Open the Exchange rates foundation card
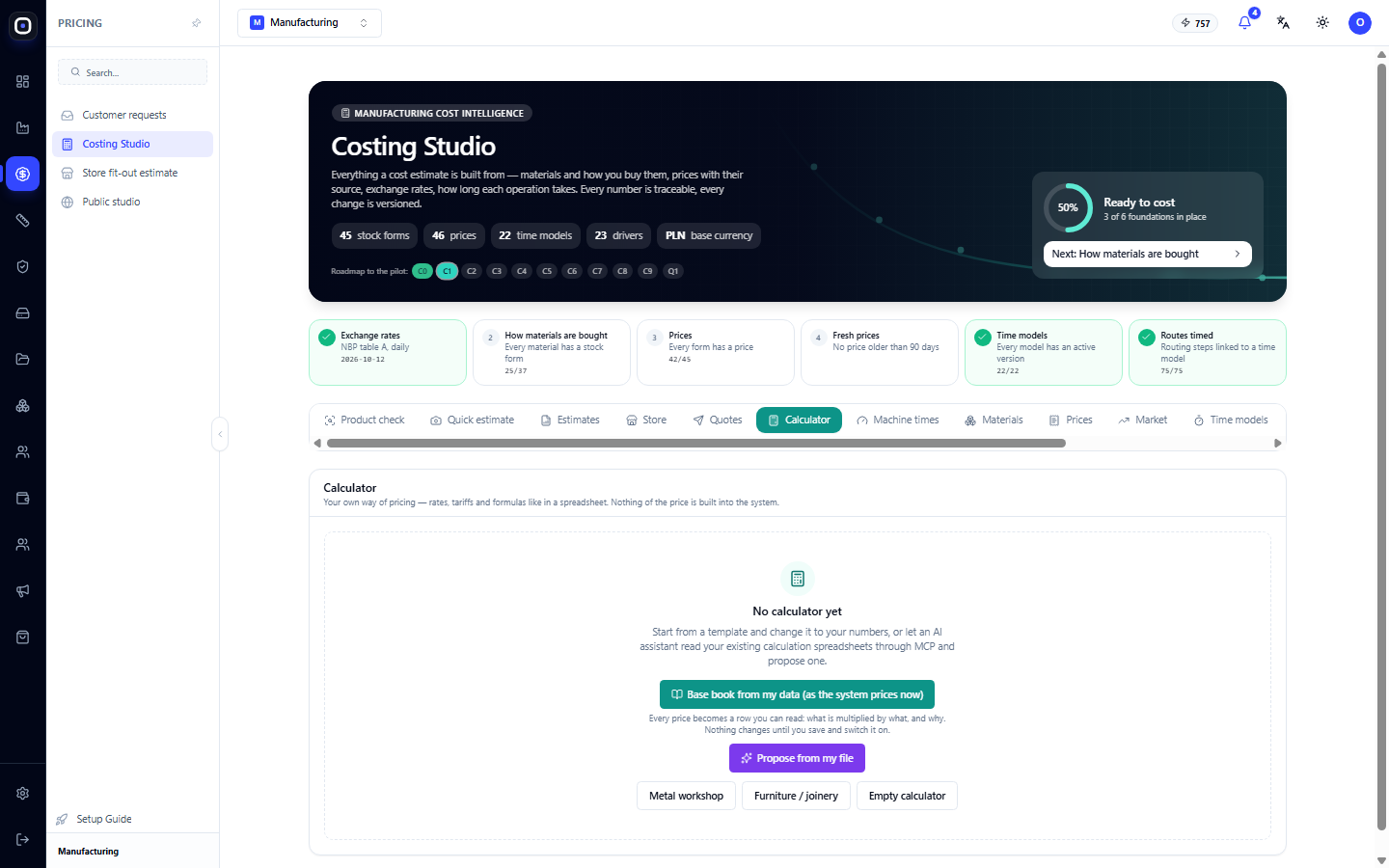The image size is (1389, 868). tap(388, 352)
